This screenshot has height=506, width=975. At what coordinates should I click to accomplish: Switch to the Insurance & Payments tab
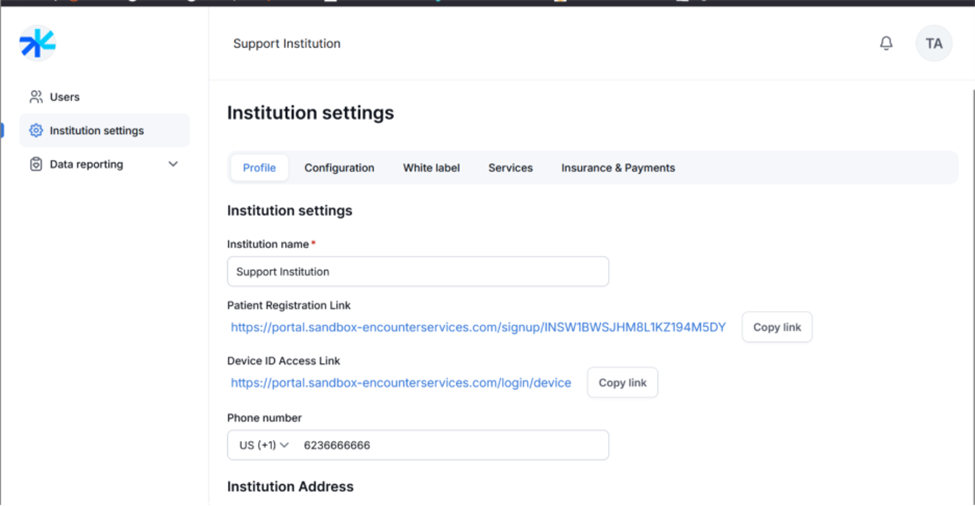(x=617, y=168)
